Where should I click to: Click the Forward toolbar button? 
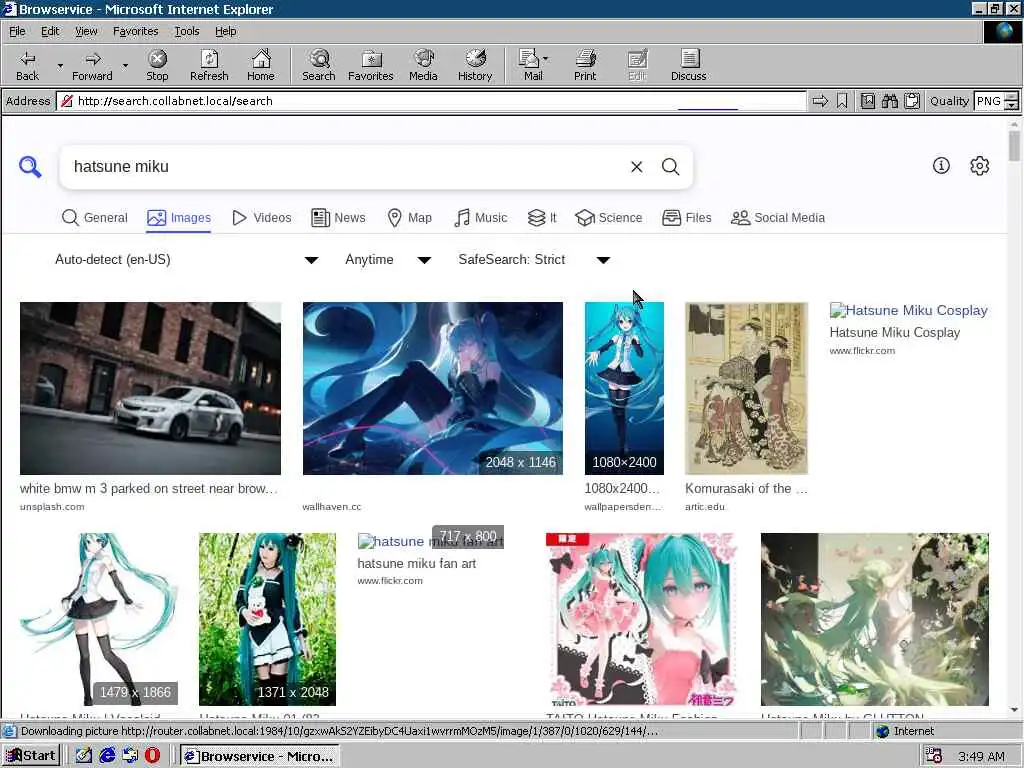[92, 65]
